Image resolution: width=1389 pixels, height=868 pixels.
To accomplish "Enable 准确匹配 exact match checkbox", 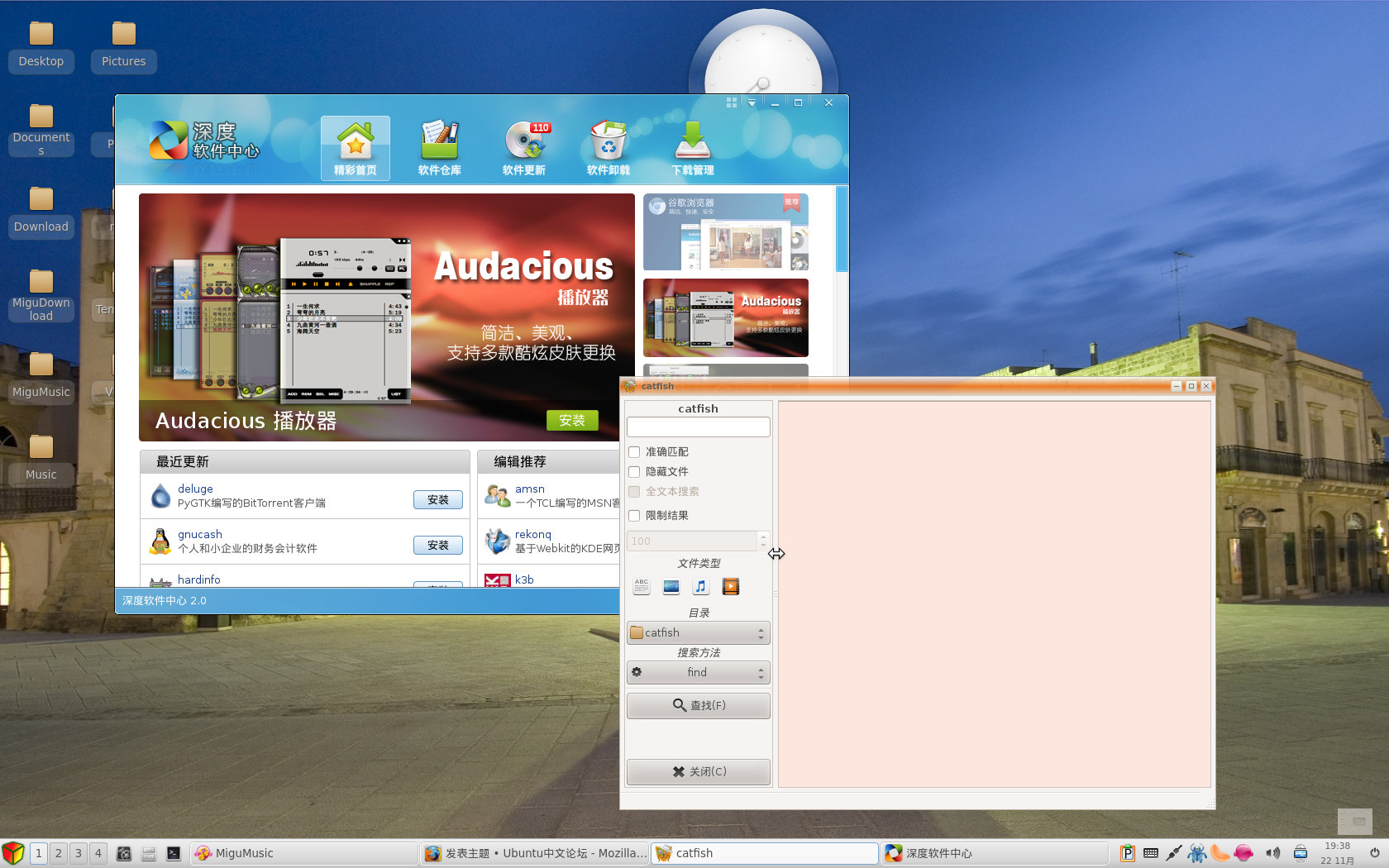I will 634,452.
